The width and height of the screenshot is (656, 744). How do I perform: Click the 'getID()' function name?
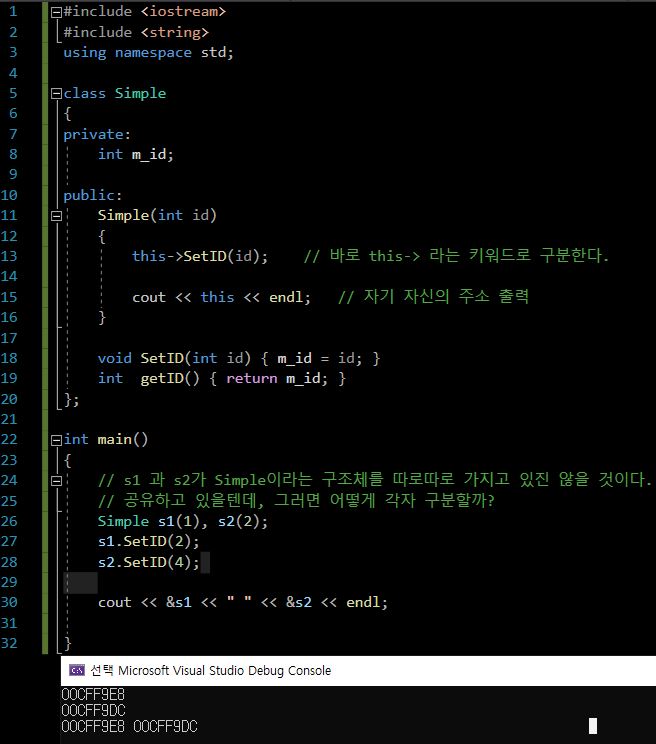tap(170, 379)
